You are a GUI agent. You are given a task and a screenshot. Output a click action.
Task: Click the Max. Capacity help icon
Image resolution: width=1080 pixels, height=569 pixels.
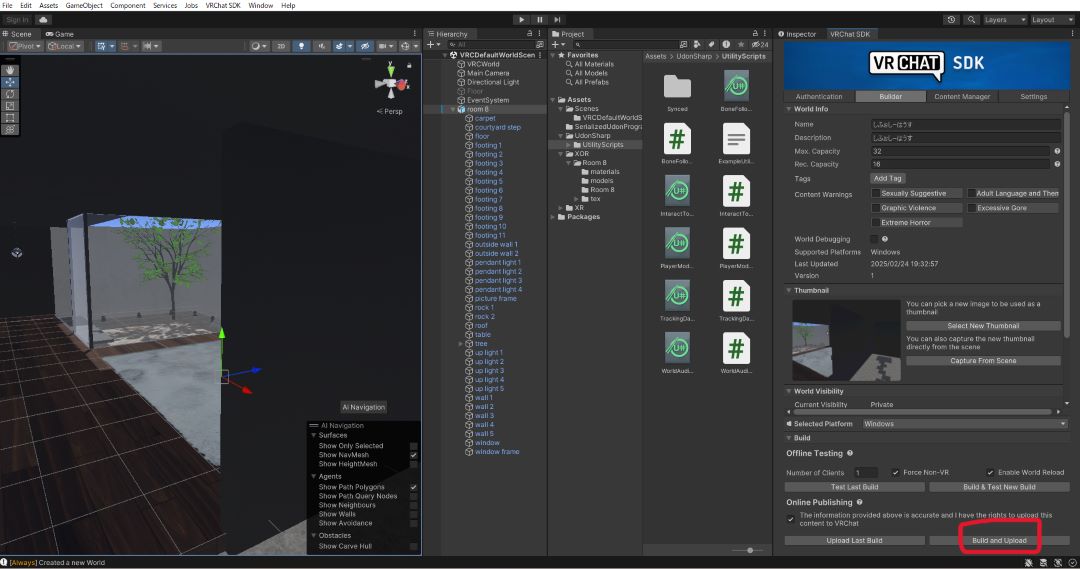tap(1057, 151)
